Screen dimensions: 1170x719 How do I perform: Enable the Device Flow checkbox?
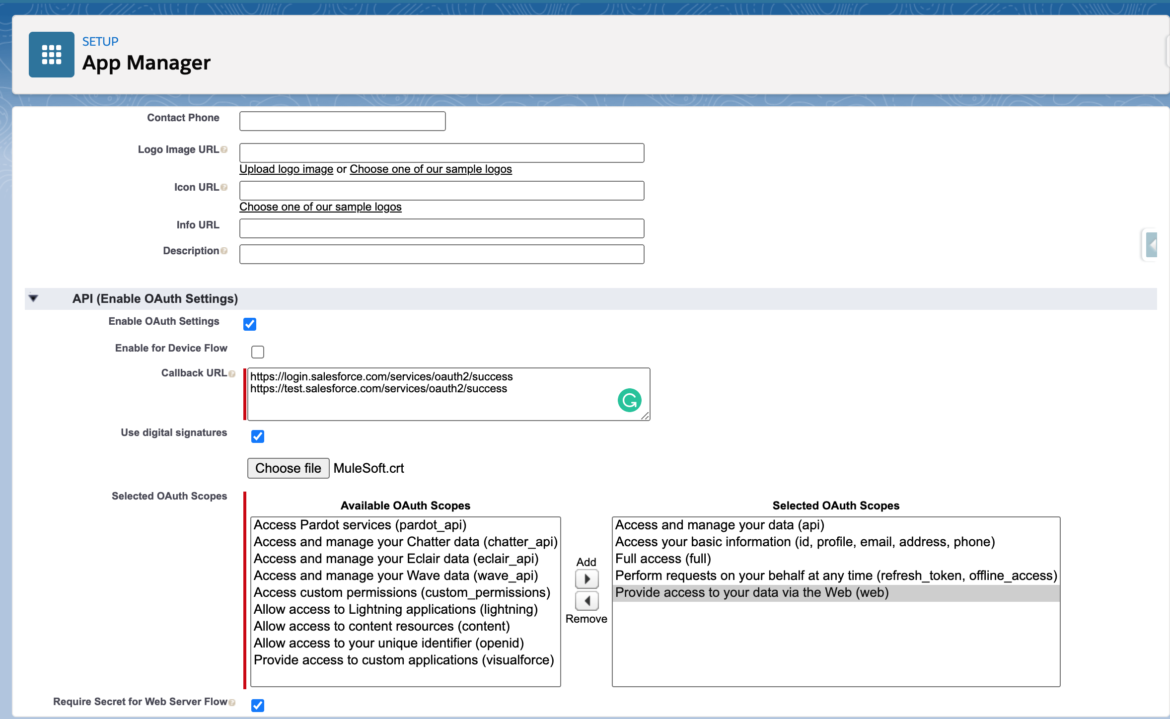point(258,352)
